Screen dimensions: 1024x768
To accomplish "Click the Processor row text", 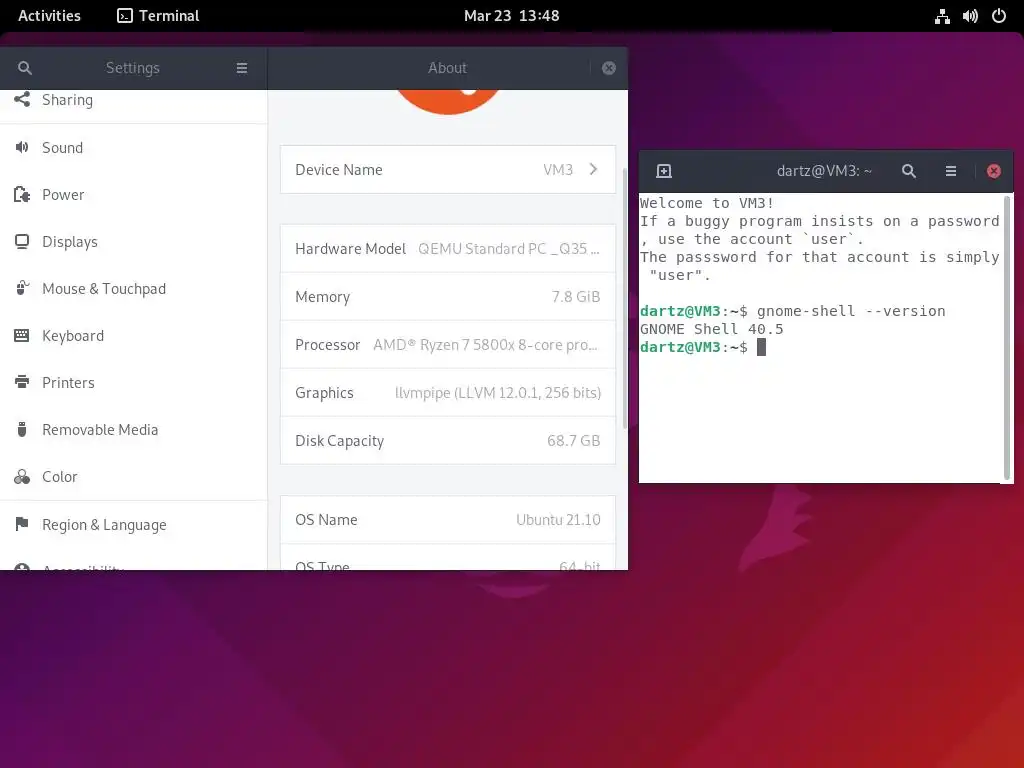I will point(446,345).
